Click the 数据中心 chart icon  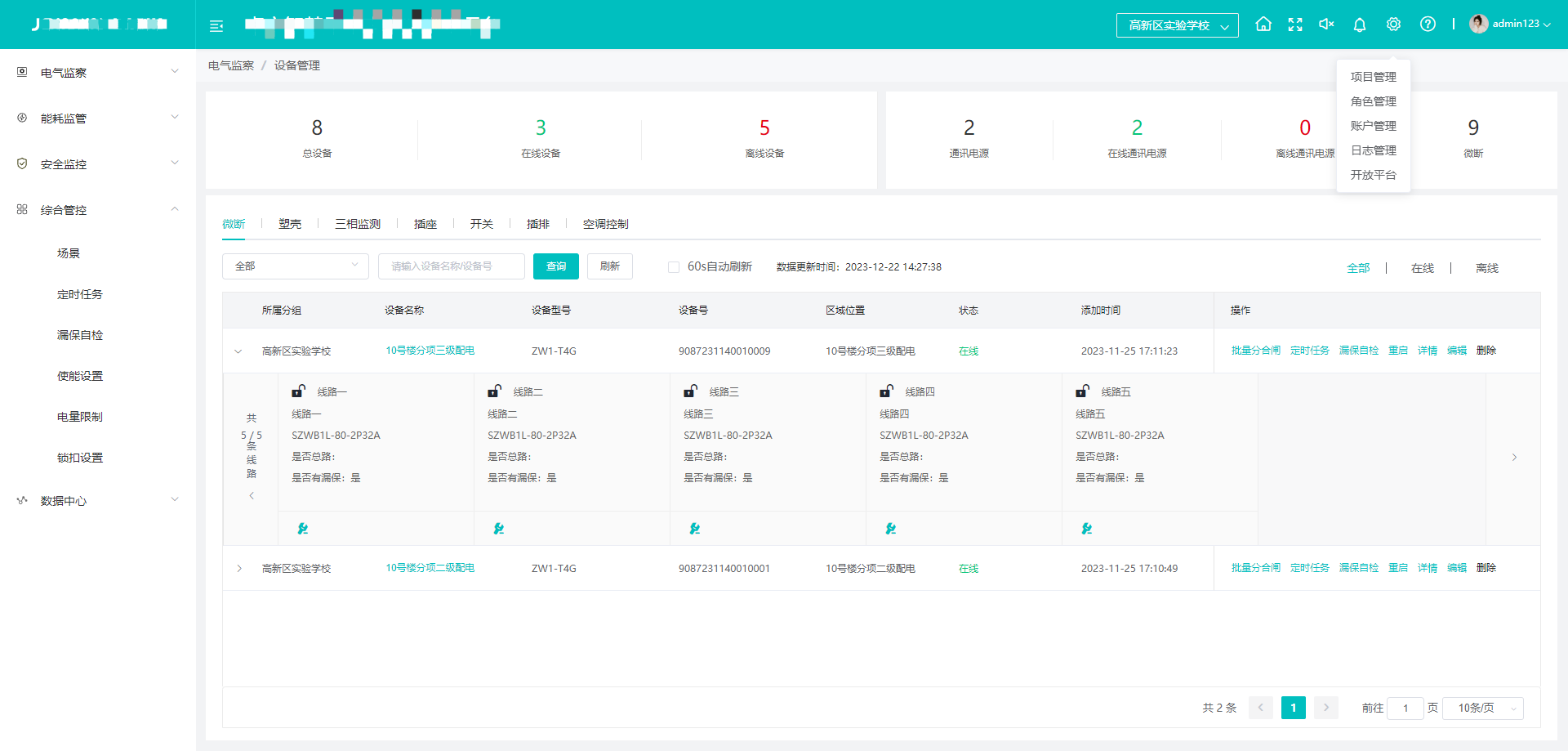point(22,500)
